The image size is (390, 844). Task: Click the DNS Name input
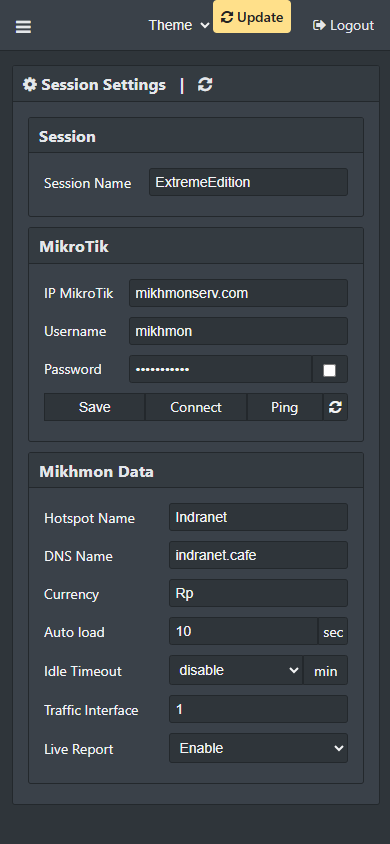click(x=259, y=555)
